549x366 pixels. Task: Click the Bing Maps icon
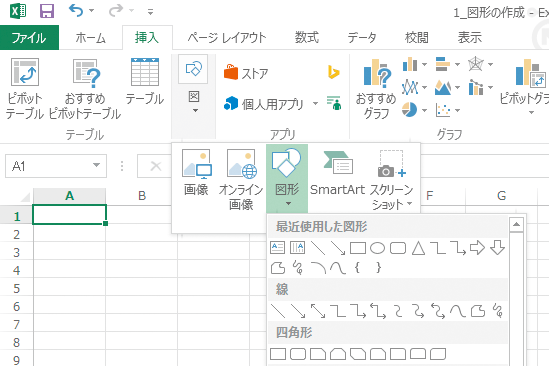(x=333, y=72)
